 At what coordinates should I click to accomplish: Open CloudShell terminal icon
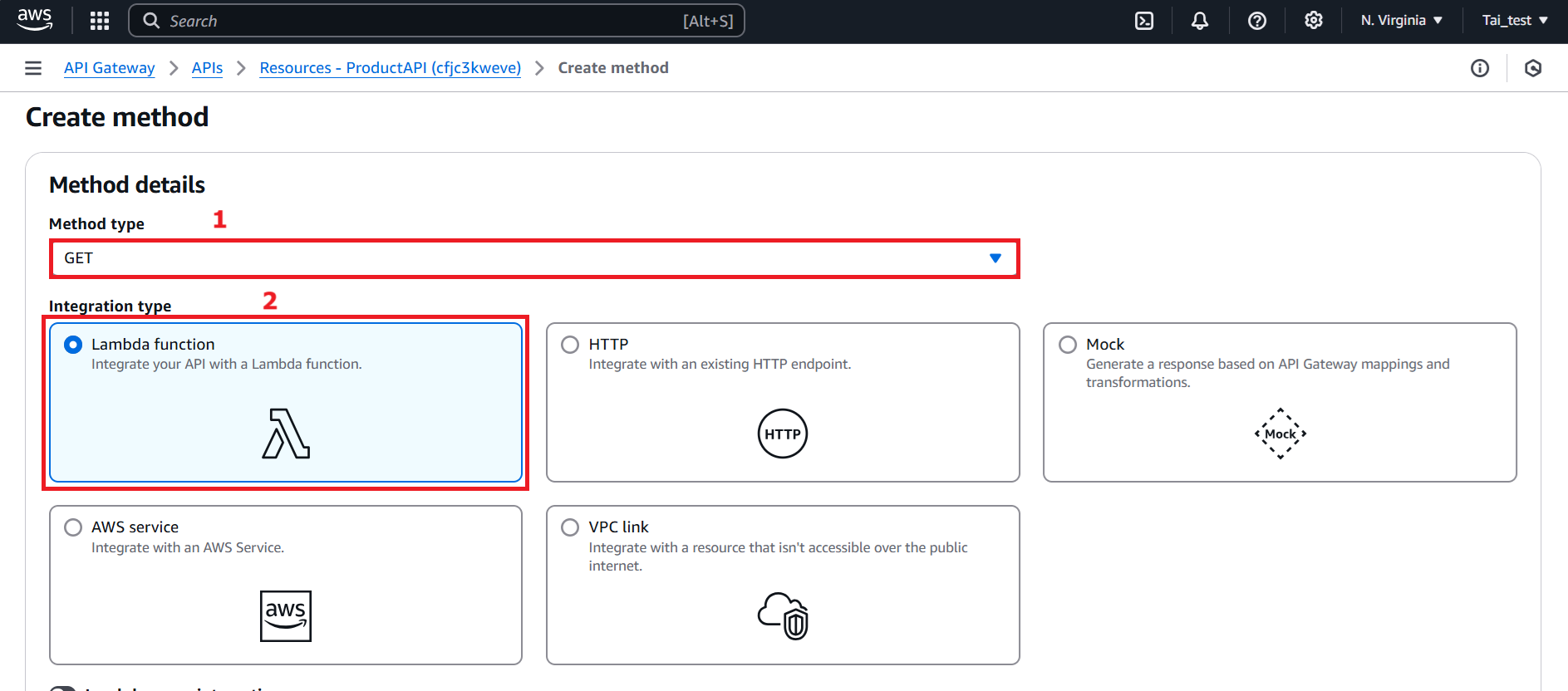1144,21
